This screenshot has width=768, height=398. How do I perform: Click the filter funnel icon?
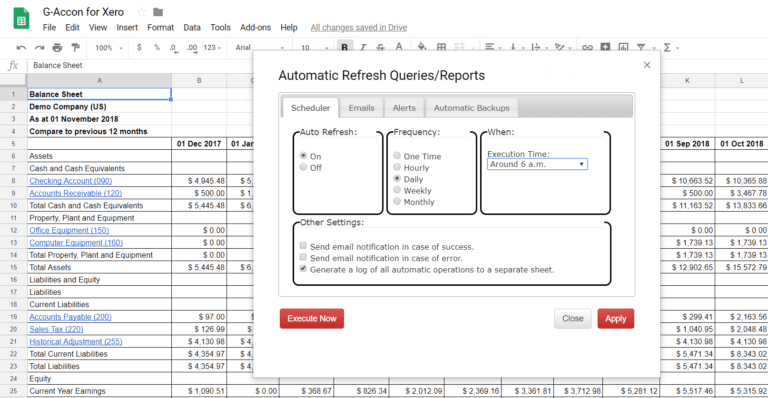tap(641, 47)
